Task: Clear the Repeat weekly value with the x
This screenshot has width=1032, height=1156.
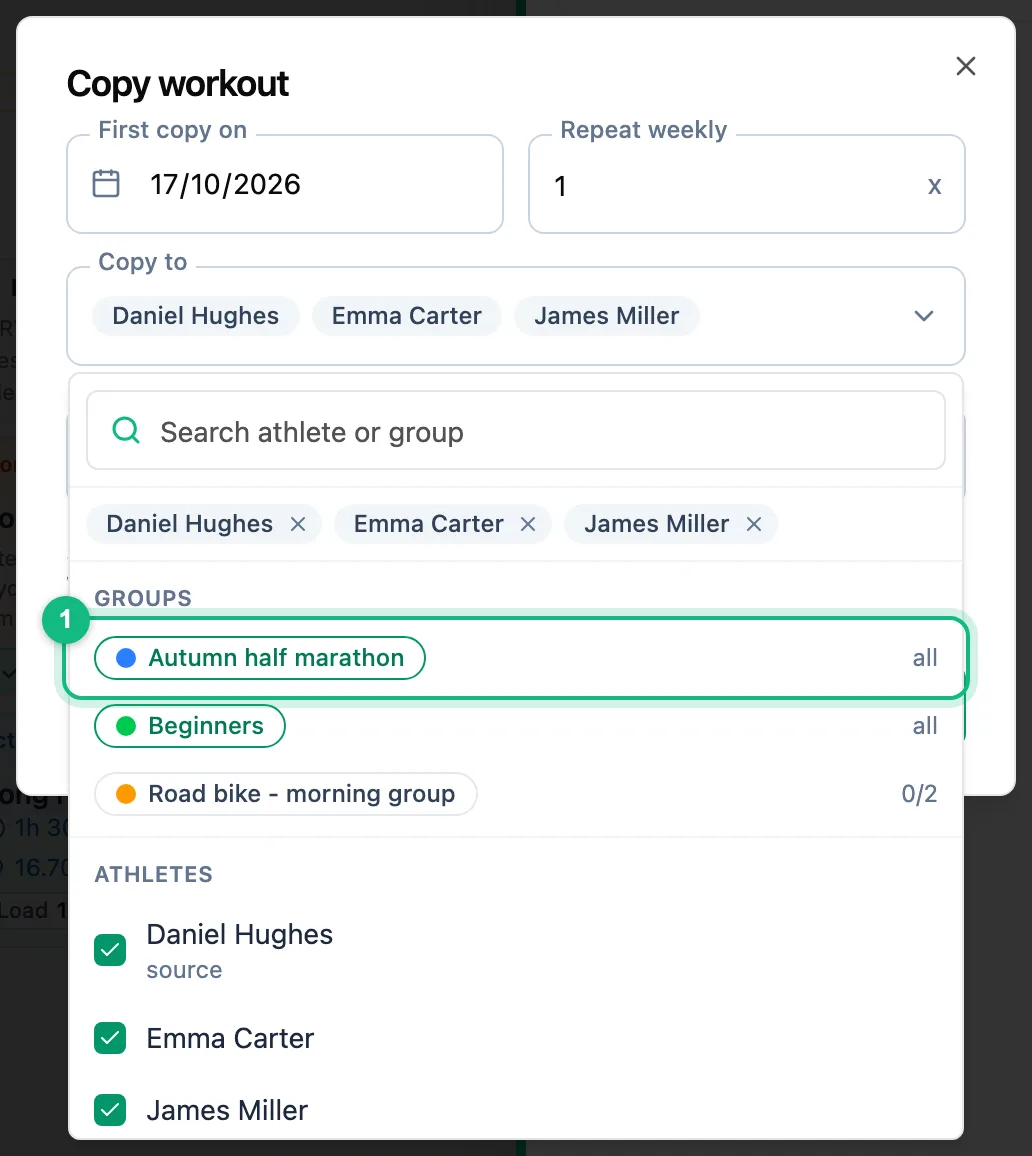Action: click(934, 185)
